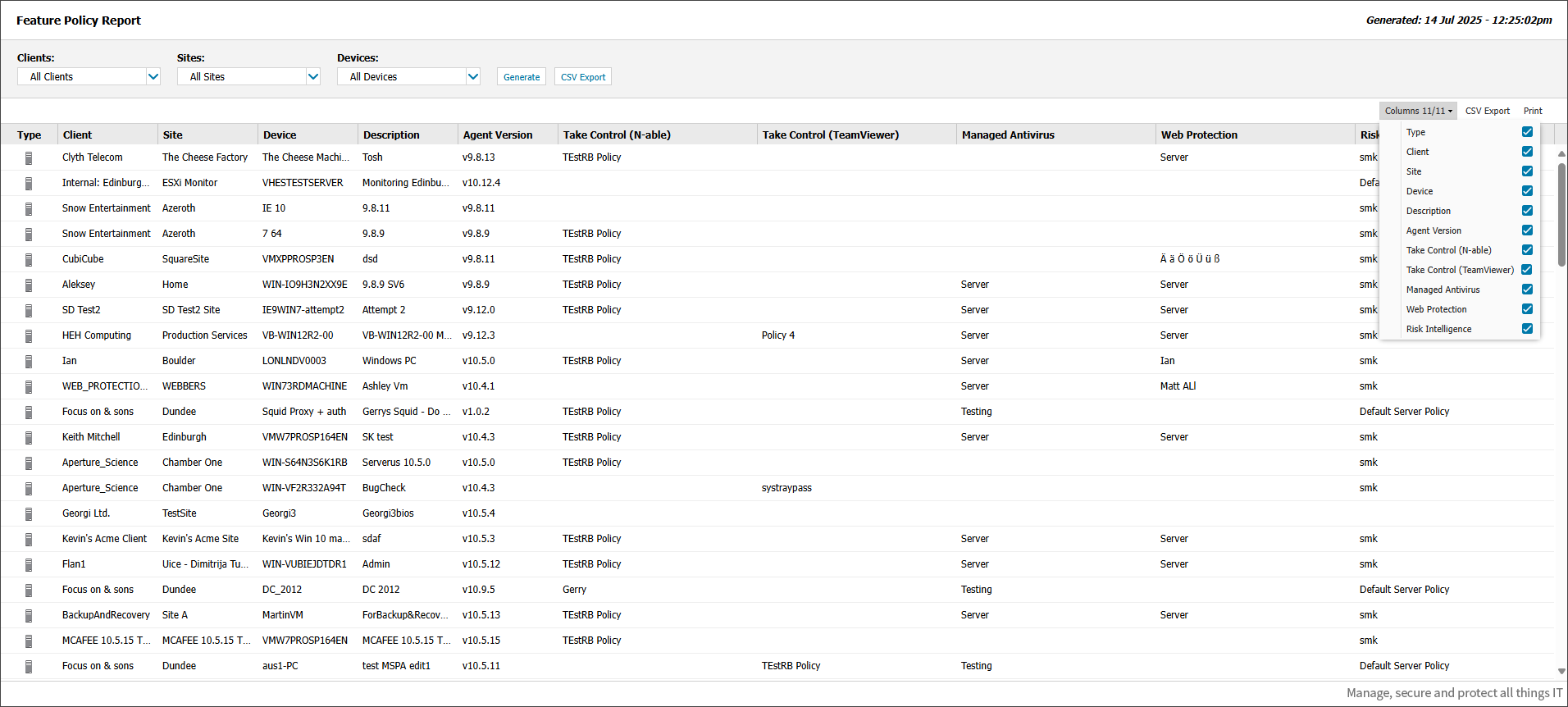Uncheck Web Protection column checkbox
This screenshot has width=1568, height=707.
(x=1527, y=309)
